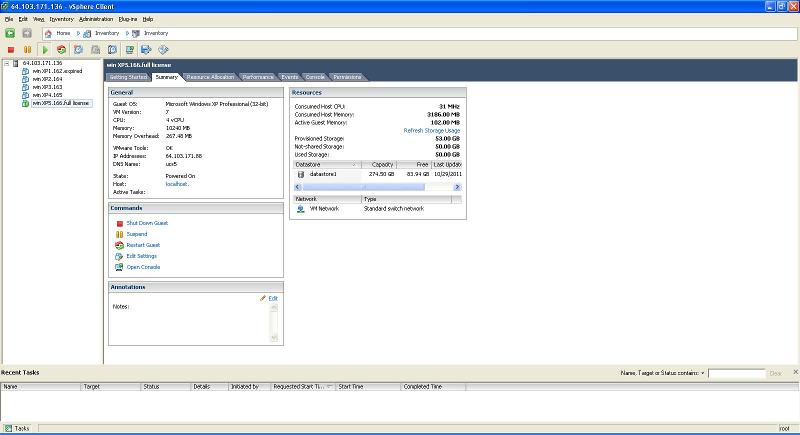Click the VM icon beside win XP3.163
The width and height of the screenshot is (800, 435).
(25, 87)
